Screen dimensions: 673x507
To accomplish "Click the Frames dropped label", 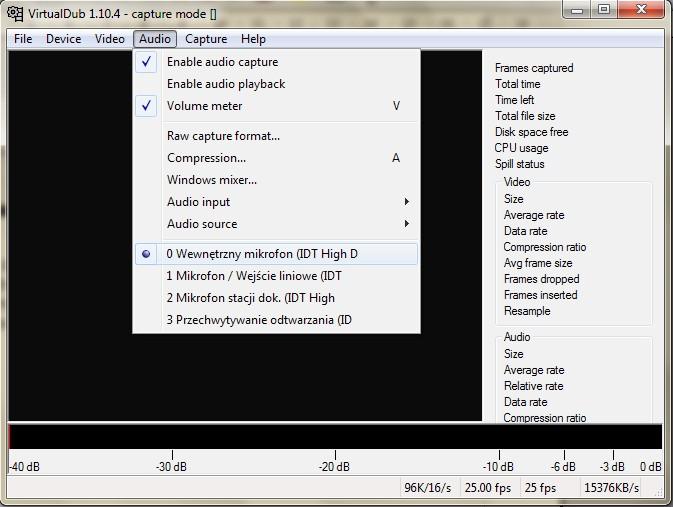I will [542, 279].
